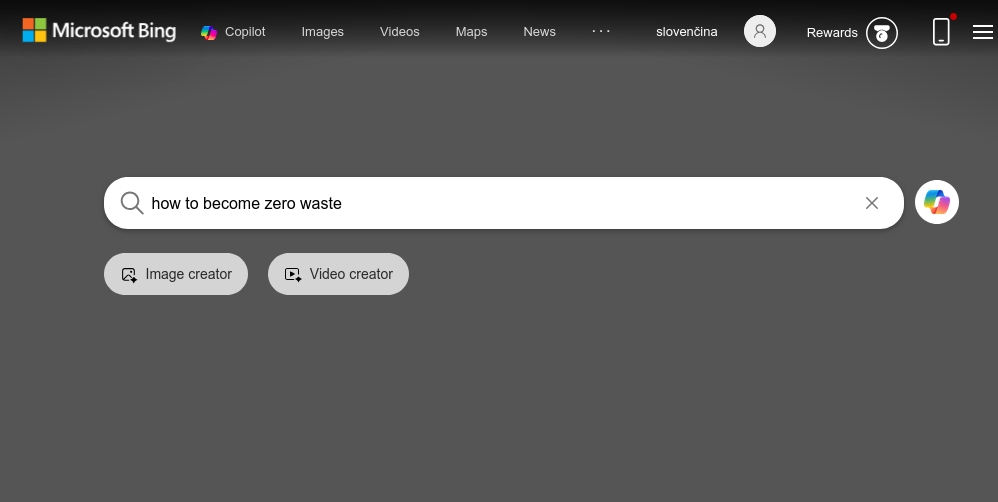Expand the three-dot more menu
Screen dimensions: 998x502
point(601,31)
